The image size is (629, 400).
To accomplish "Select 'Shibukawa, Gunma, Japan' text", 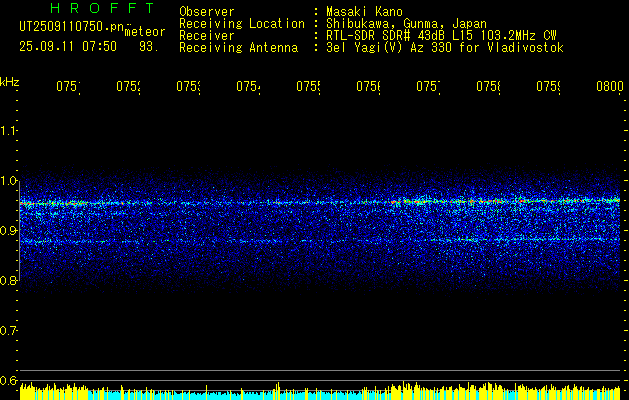I will pos(406,24).
